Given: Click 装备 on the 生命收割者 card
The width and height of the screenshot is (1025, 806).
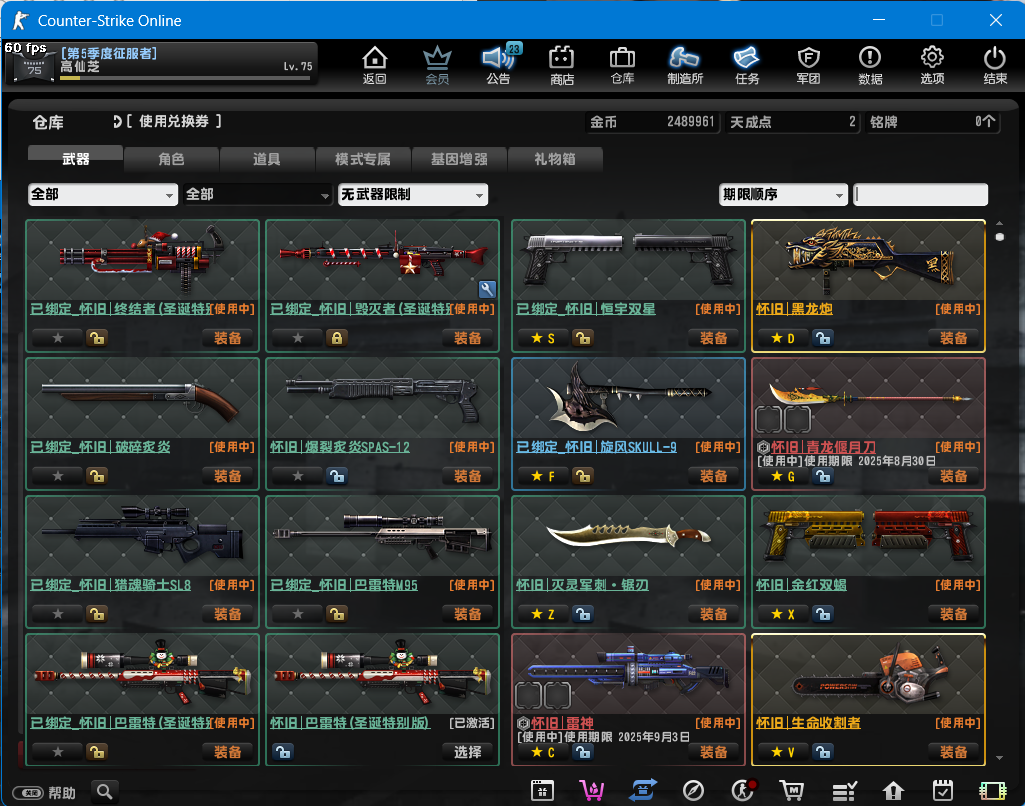Looking at the screenshot, I should [x=954, y=752].
